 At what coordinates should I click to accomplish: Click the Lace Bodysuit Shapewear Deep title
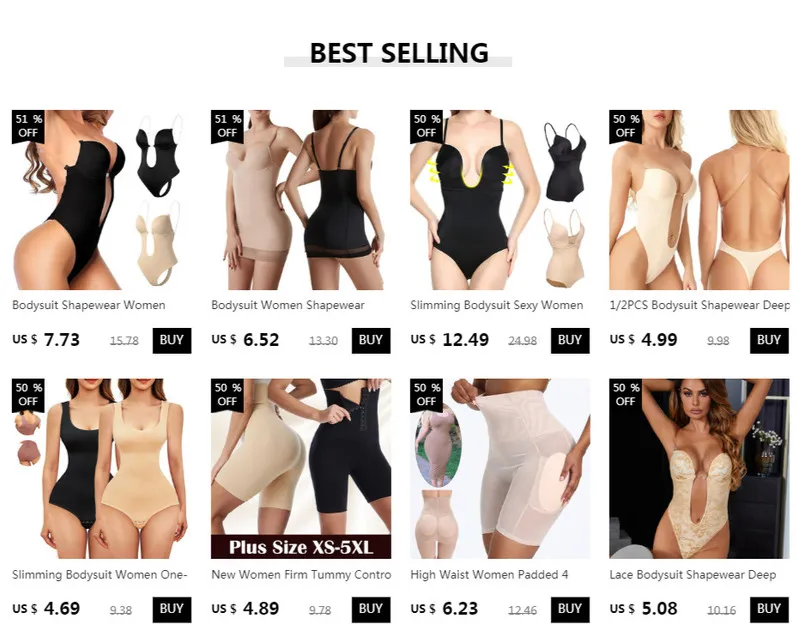pyautogui.click(x=692, y=575)
